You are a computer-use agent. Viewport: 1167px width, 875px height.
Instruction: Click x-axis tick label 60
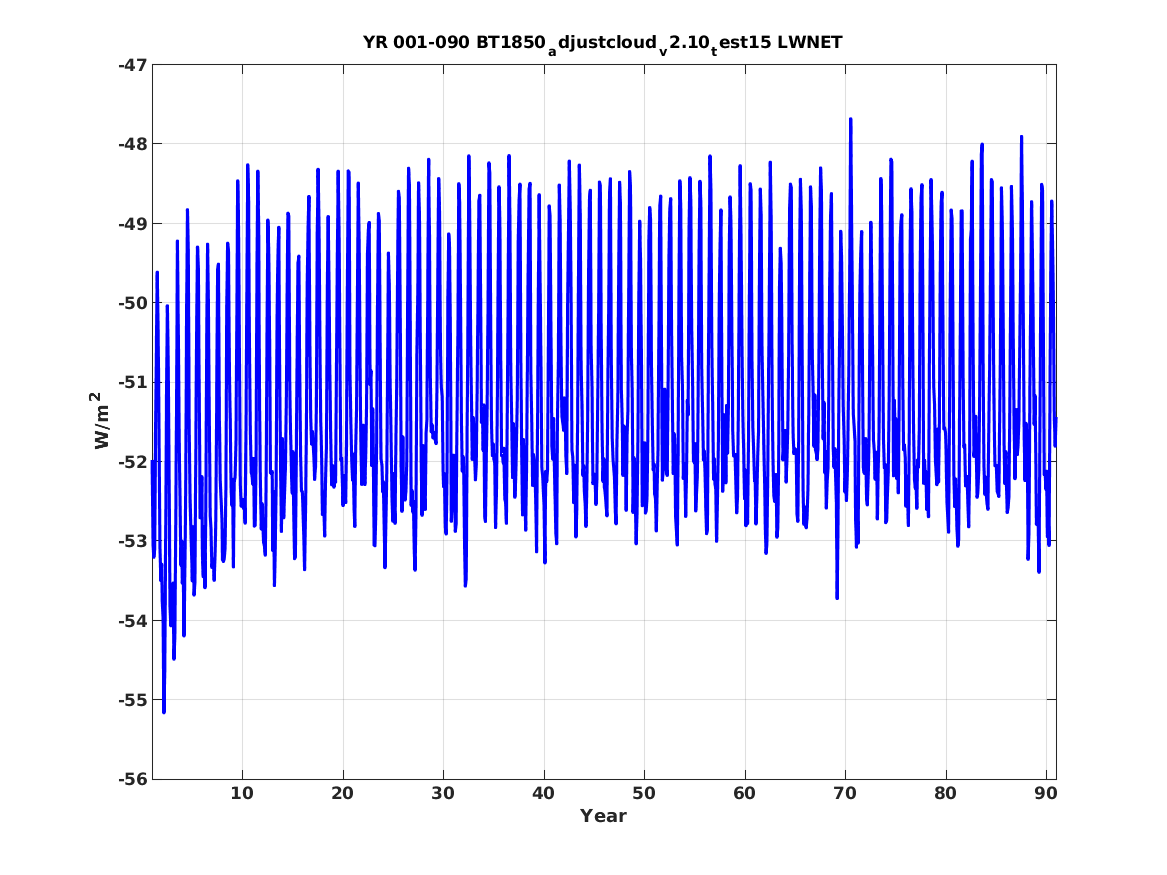(x=744, y=793)
